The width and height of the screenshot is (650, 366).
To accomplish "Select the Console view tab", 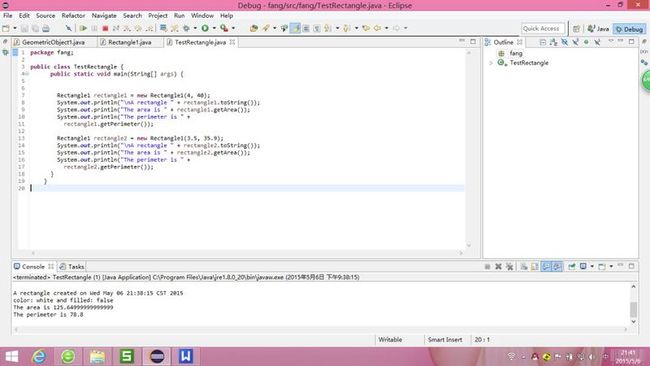I will point(33,267).
